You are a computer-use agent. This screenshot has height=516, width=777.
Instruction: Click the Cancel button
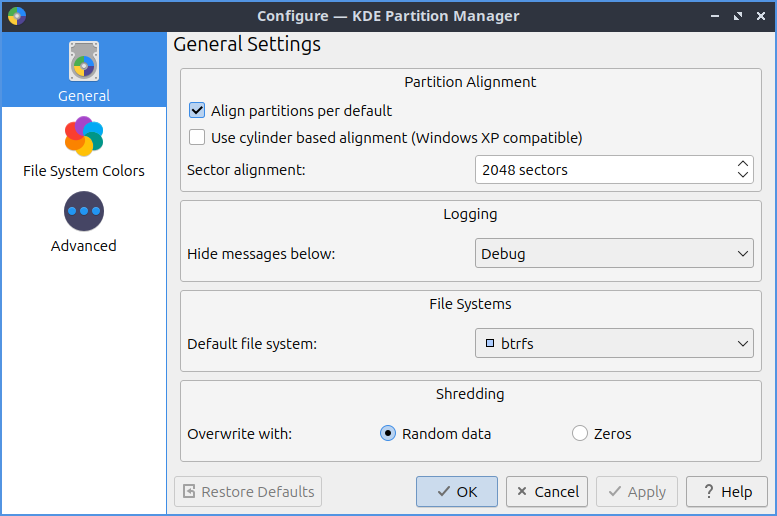(x=546, y=491)
